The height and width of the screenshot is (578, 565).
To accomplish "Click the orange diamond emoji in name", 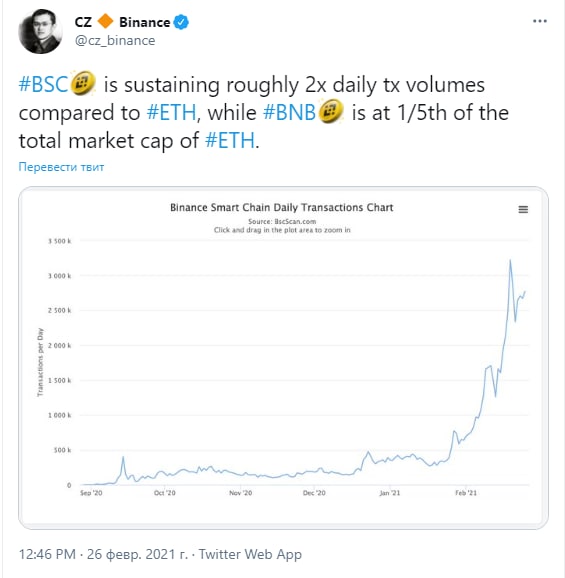I will pos(105,21).
